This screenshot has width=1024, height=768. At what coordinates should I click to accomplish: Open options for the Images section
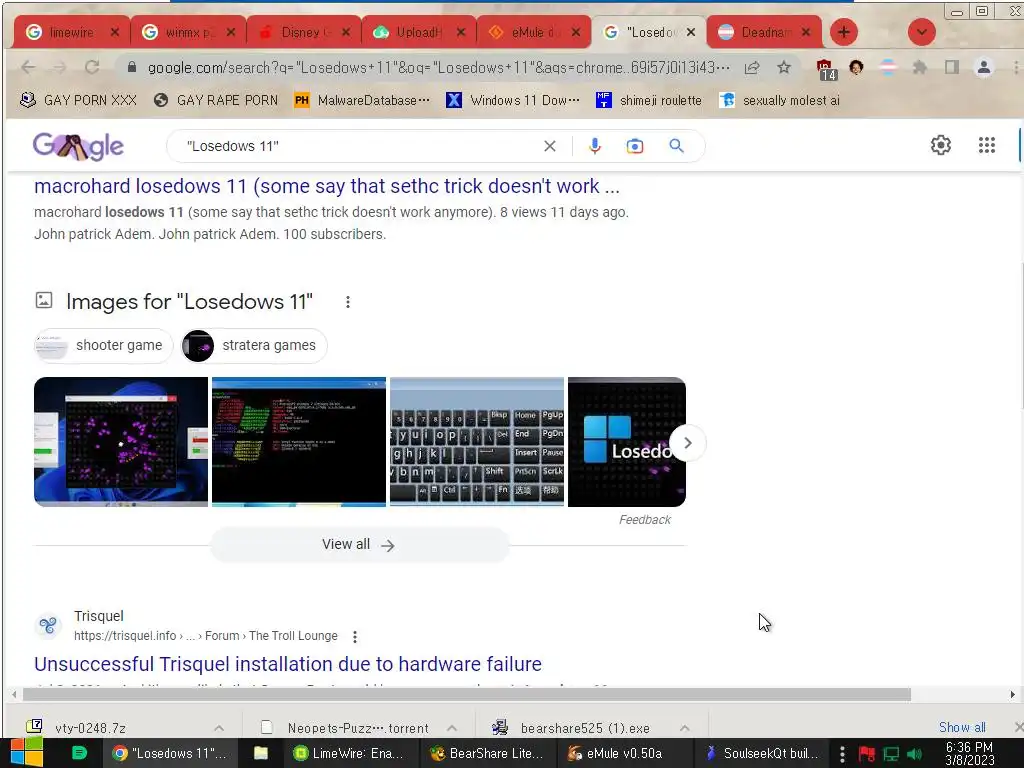click(348, 302)
